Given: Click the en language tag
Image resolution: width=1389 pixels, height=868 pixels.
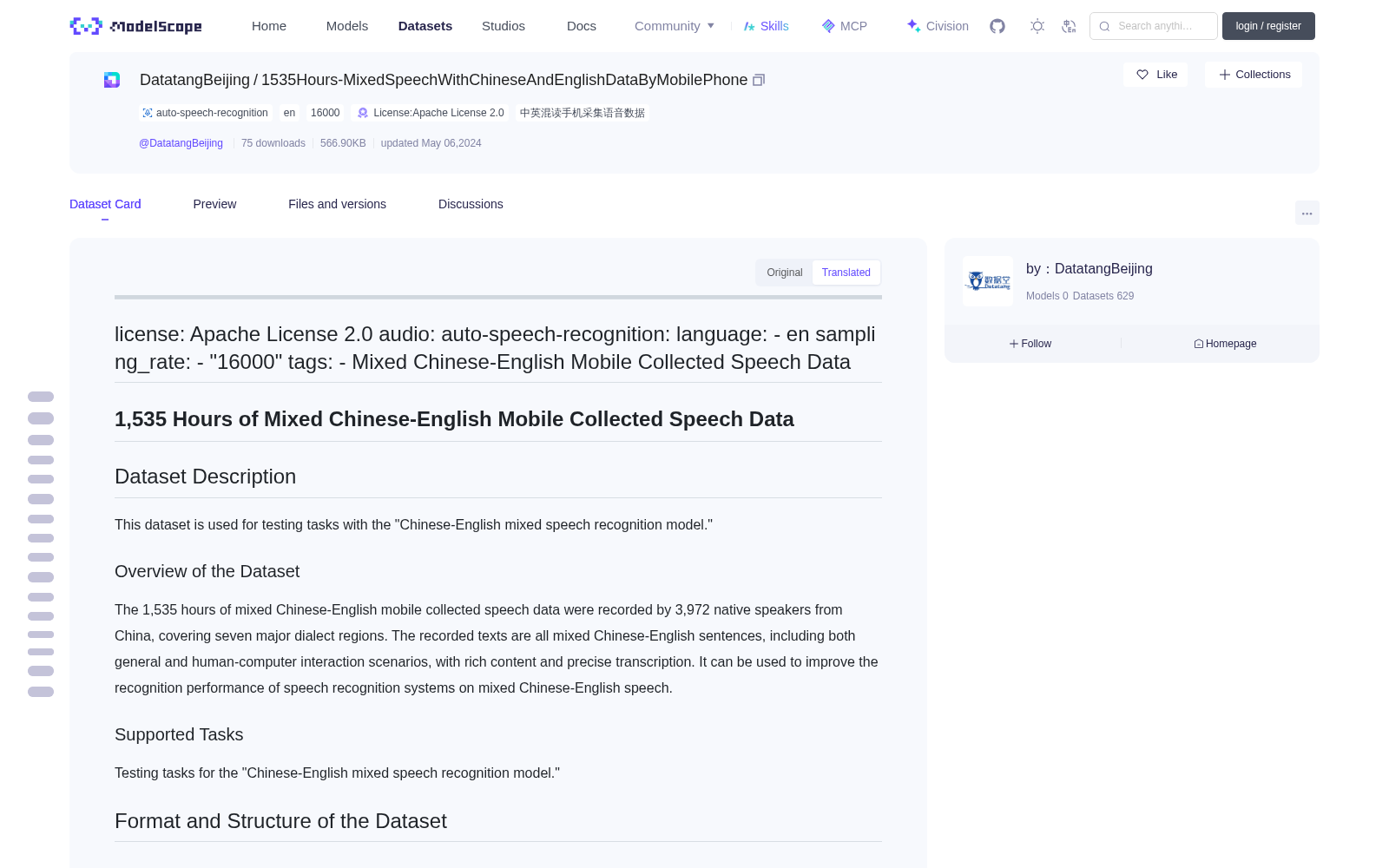Looking at the screenshot, I should (289, 113).
